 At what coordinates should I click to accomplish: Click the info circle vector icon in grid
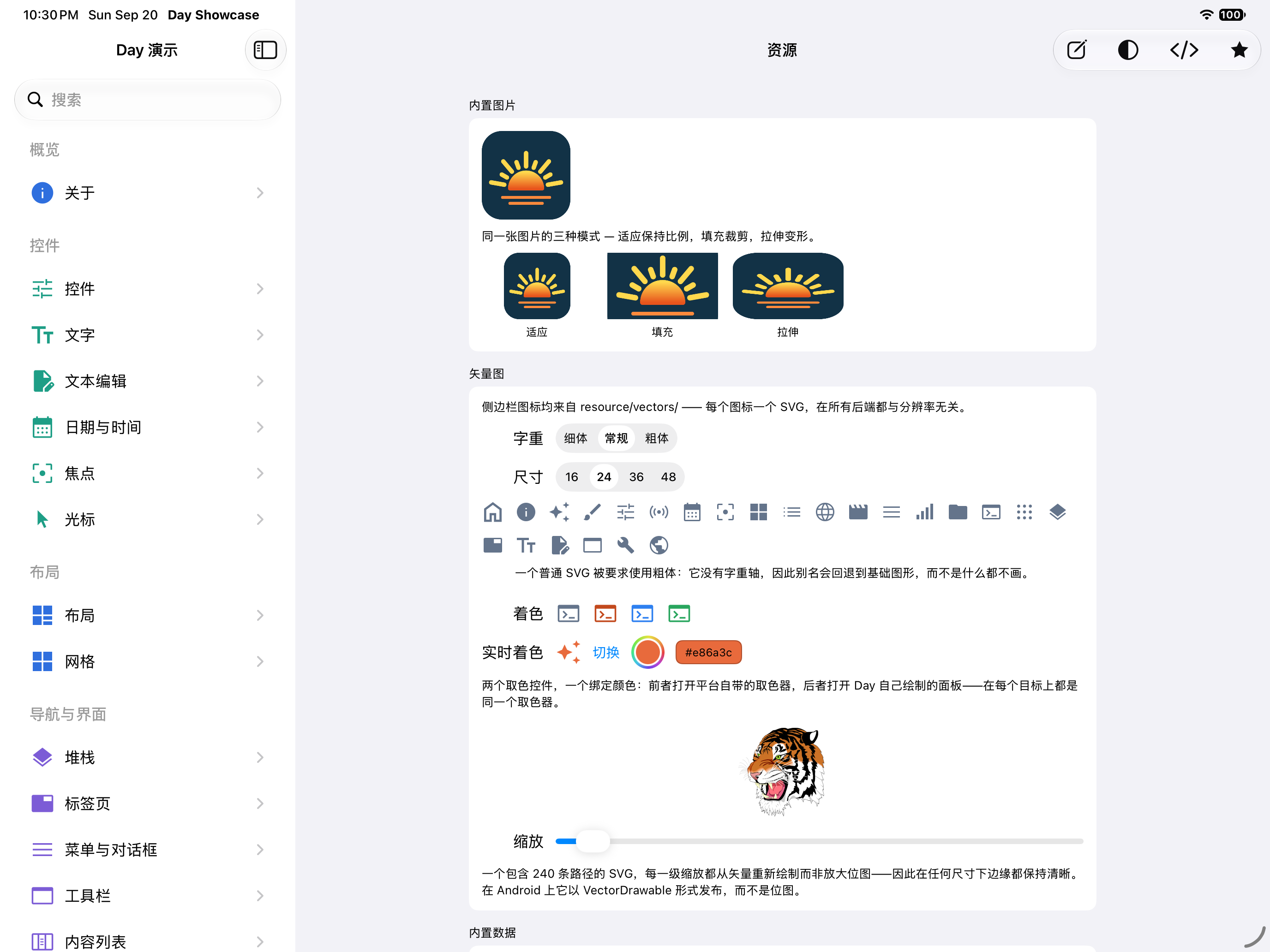coord(526,512)
